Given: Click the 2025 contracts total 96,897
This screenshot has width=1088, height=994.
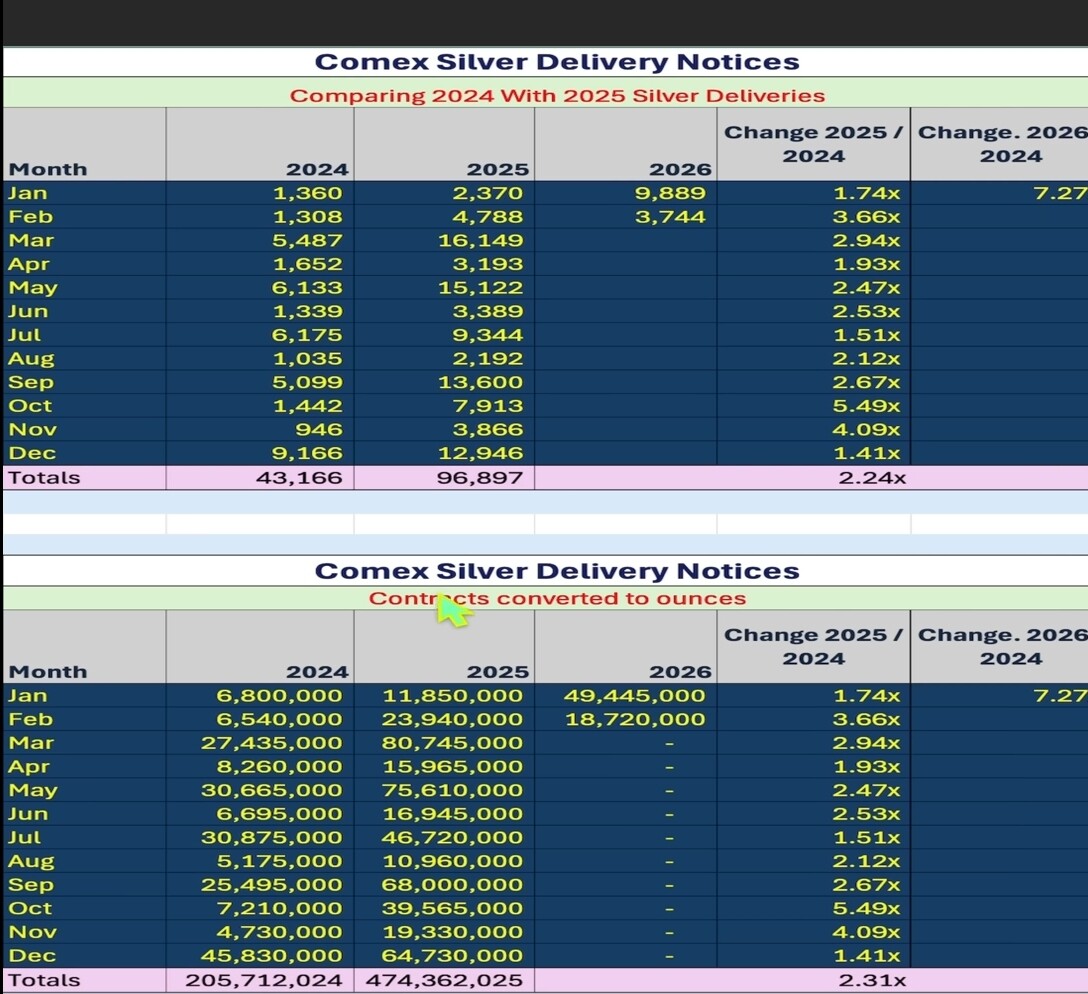Looking at the screenshot, I should click(479, 478).
